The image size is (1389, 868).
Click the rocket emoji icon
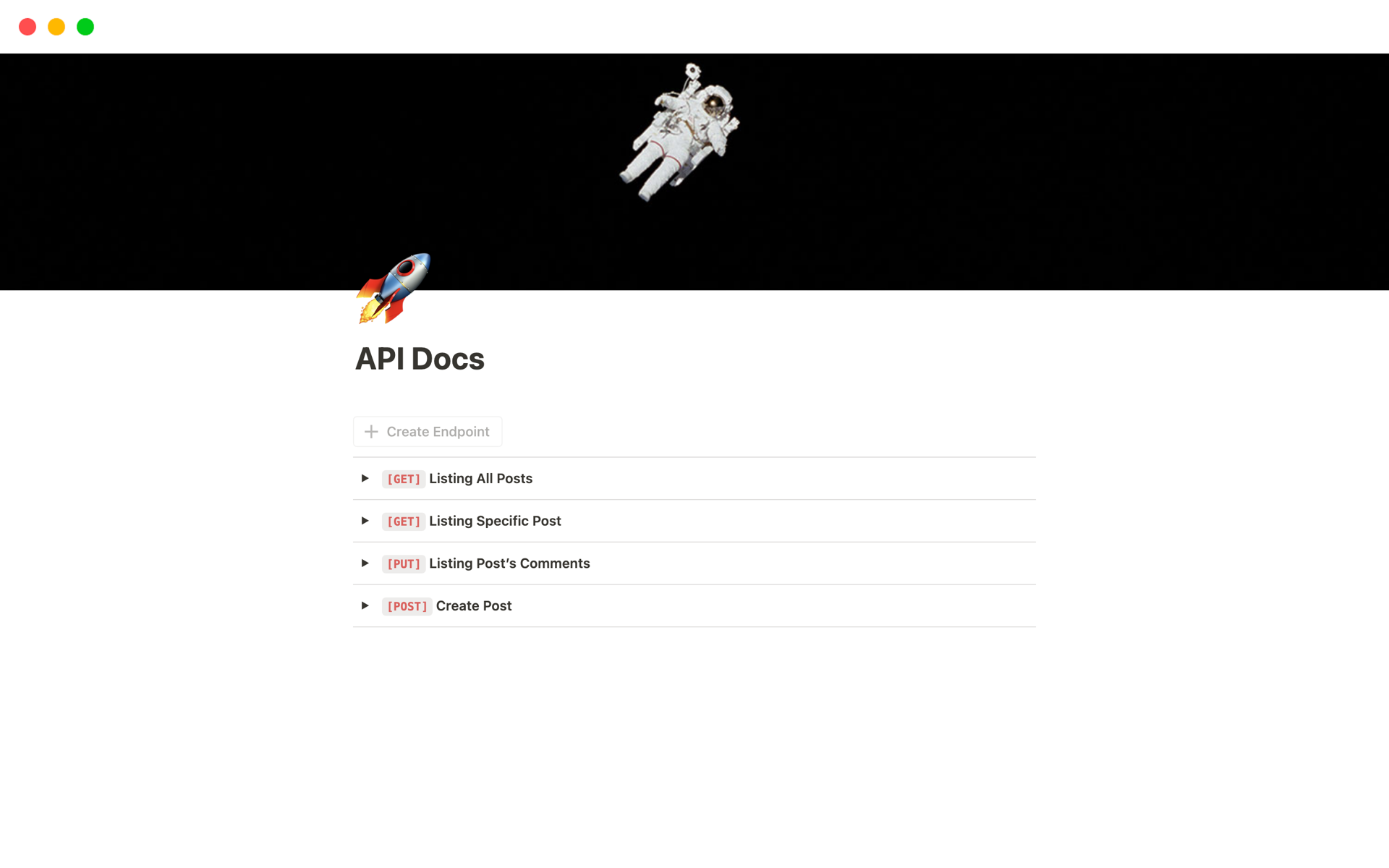(394, 289)
